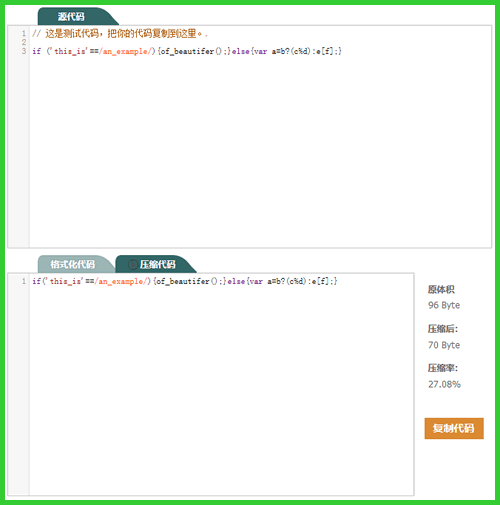Click line number 1 in output gutter
This screenshot has width=500, height=505.
tap(24, 281)
